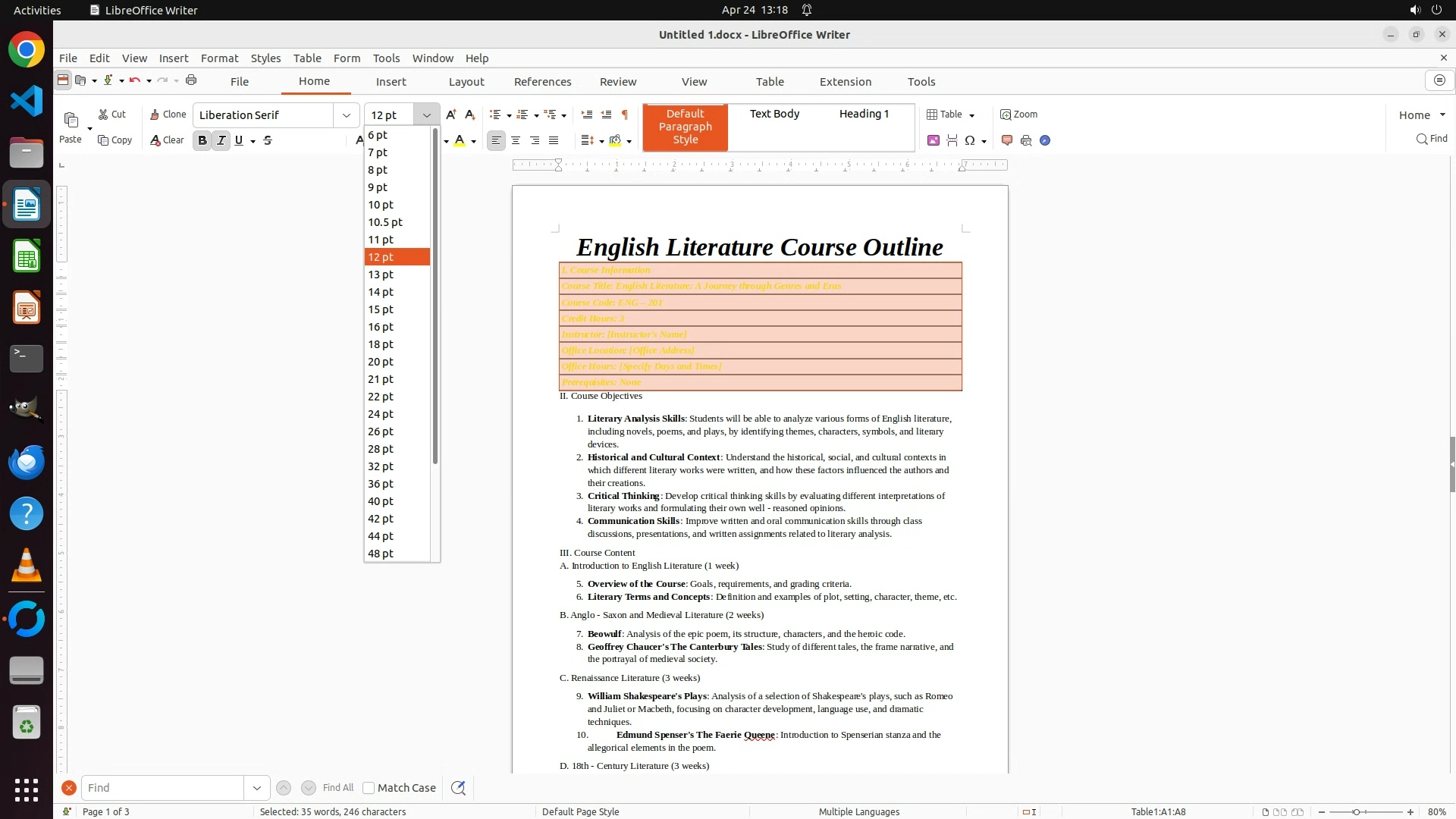Insert page break icon
The width and height of the screenshot is (1456, 819).
952,140
